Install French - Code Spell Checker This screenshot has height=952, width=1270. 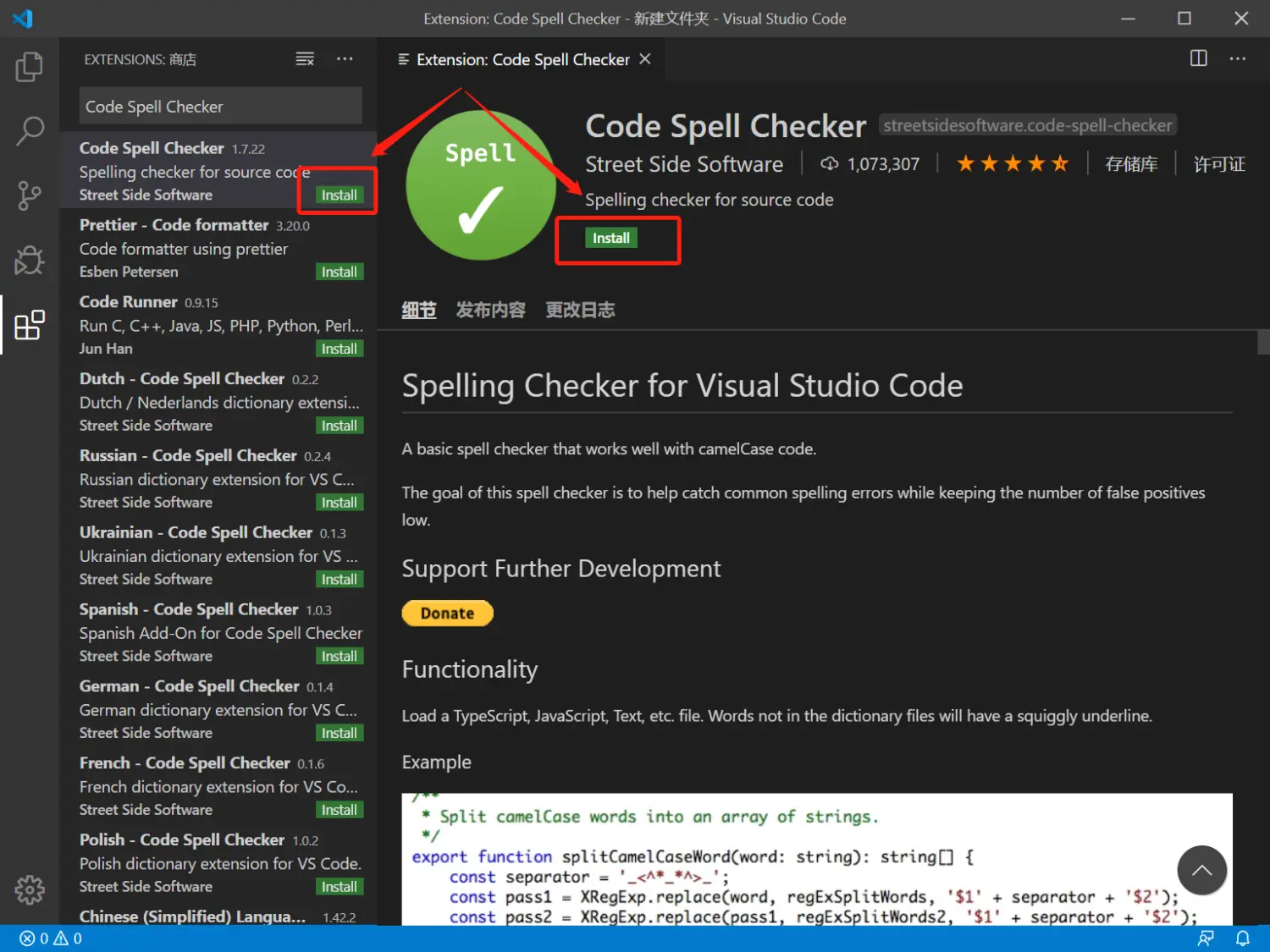point(339,810)
